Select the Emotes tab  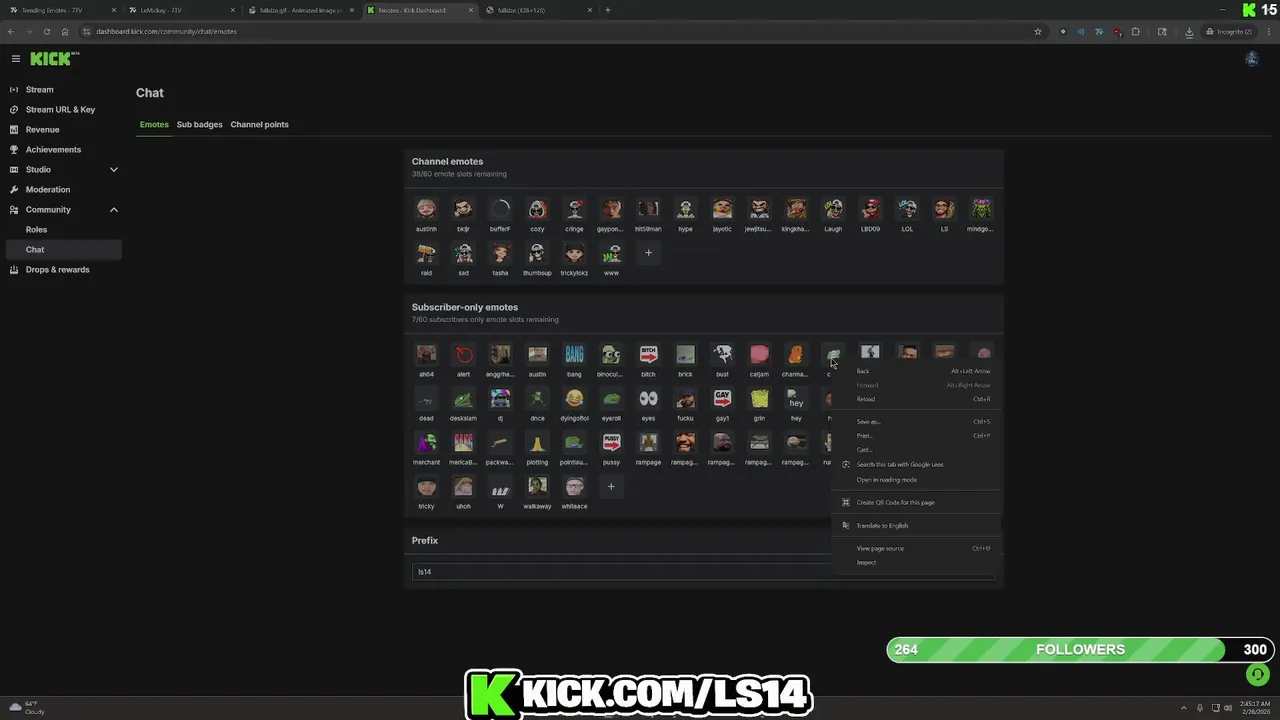pyautogui.click(x=154, y=125)
